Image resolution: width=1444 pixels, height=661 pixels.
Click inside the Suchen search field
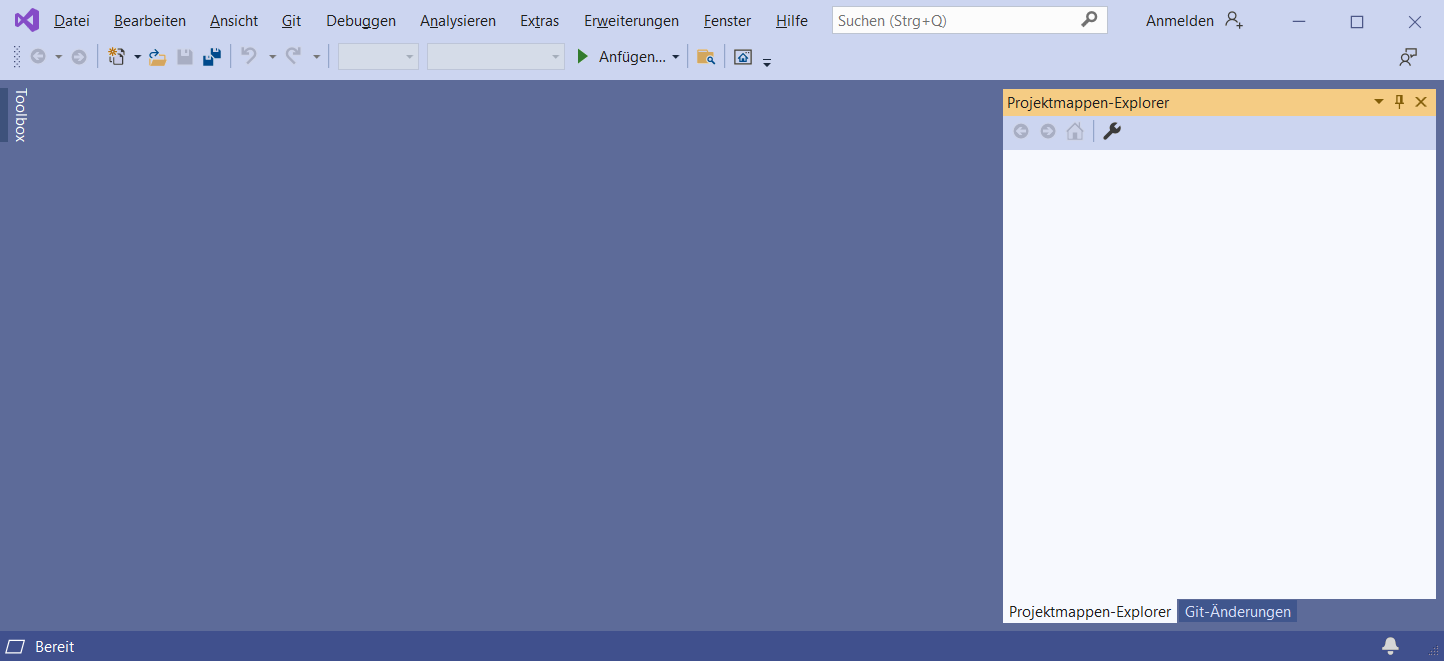950,19
